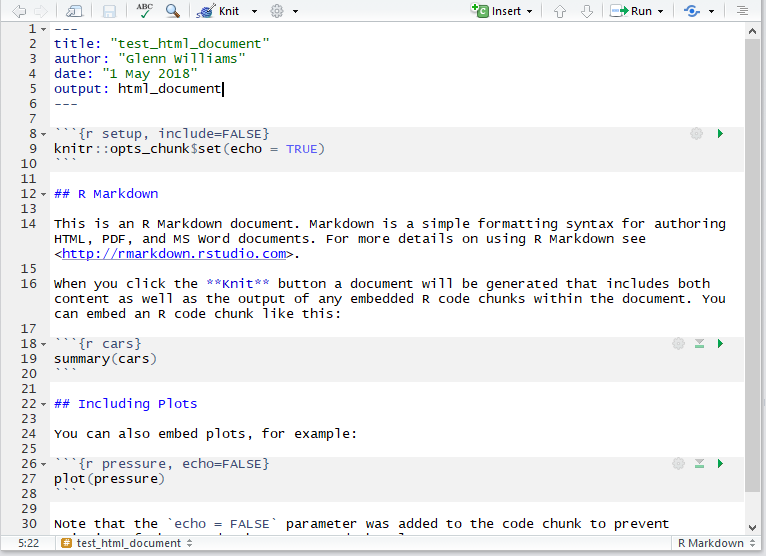Run the setup chunk
The height and width of the screenshot is (556, 766).
pyautogui.click(x=720, y=133)
